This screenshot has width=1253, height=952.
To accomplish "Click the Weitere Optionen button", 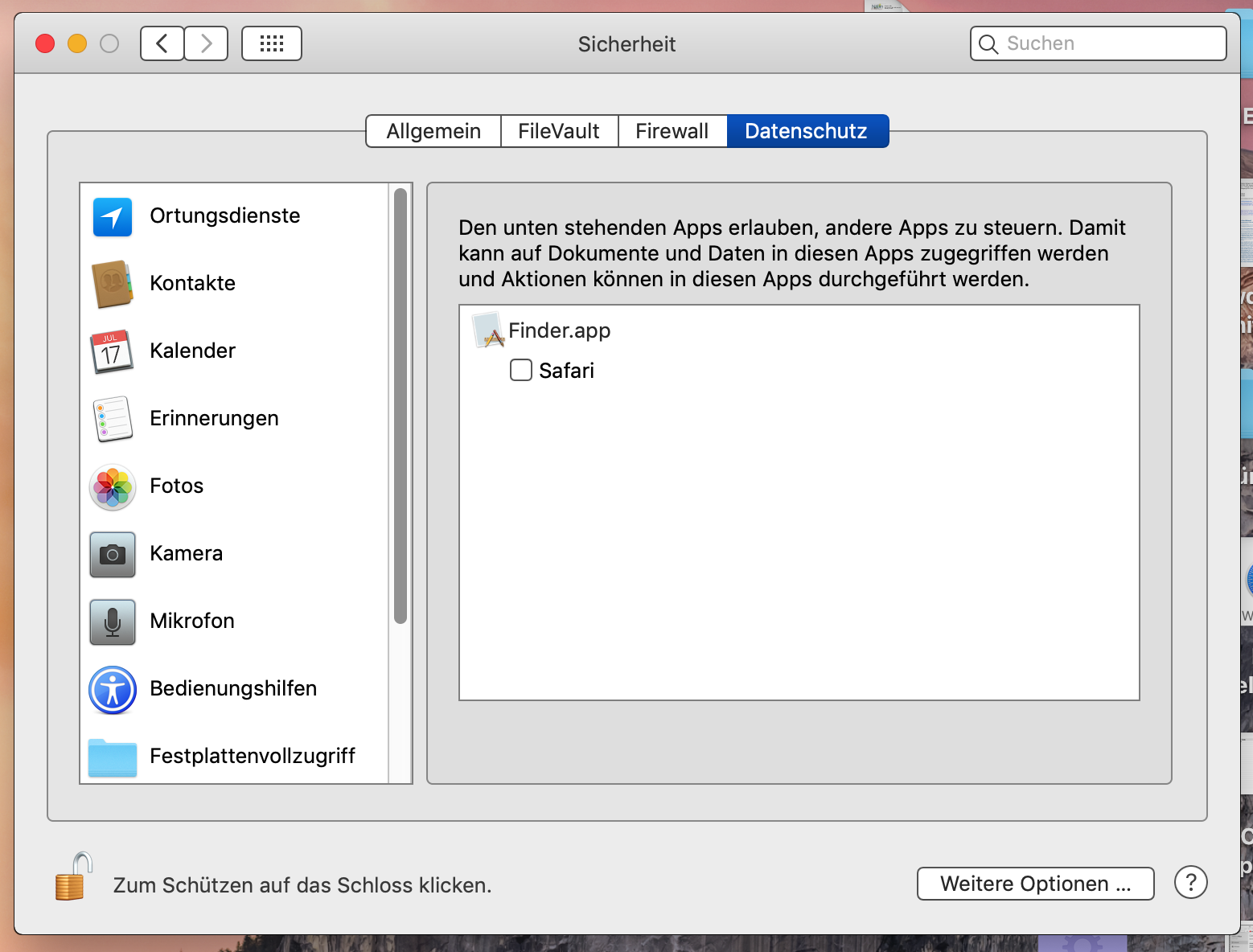I will click(x=1035, y=884).
